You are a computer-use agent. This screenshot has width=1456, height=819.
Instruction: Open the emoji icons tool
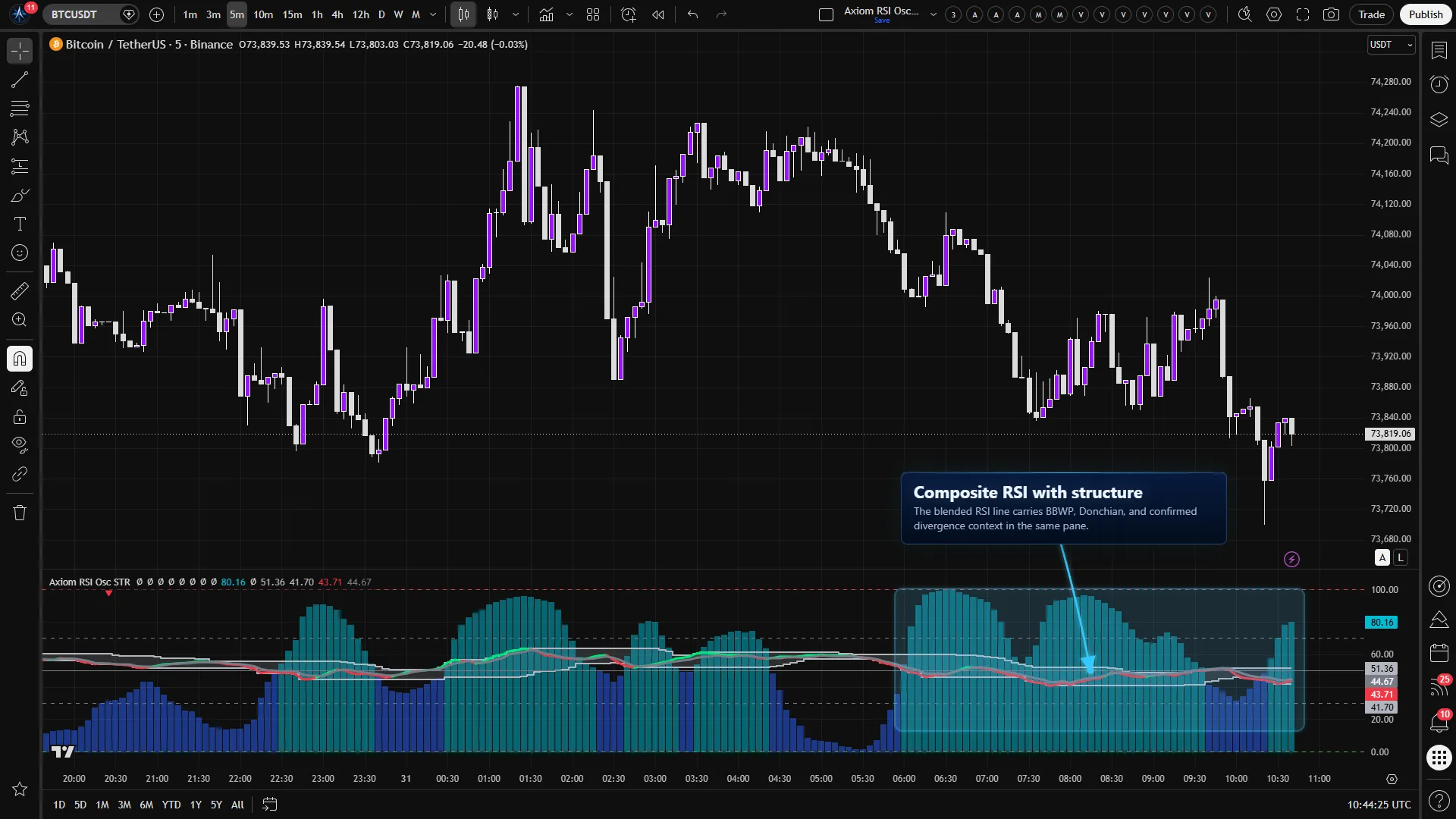coord(20,253)
